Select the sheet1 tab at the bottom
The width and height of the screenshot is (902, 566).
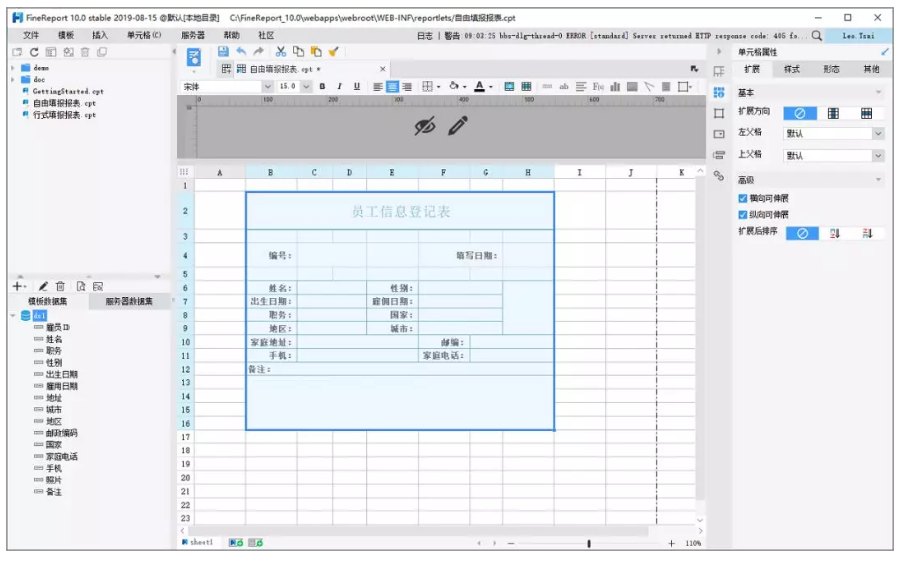198,542
